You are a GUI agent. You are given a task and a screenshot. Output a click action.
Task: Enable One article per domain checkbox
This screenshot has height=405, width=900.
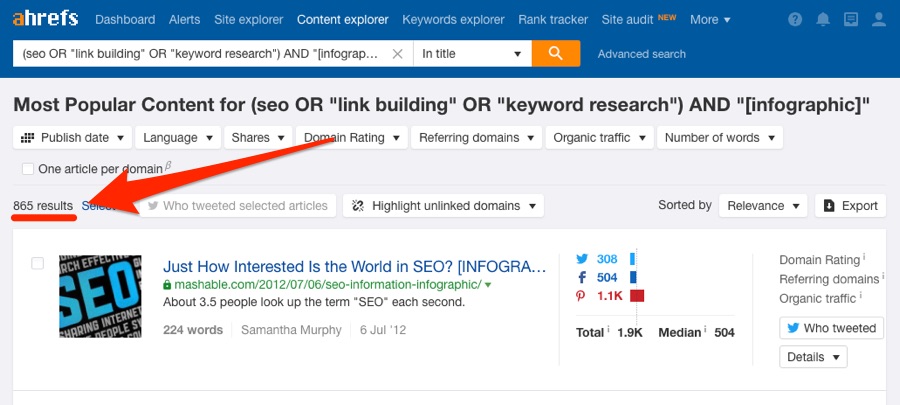coord(28,169)
